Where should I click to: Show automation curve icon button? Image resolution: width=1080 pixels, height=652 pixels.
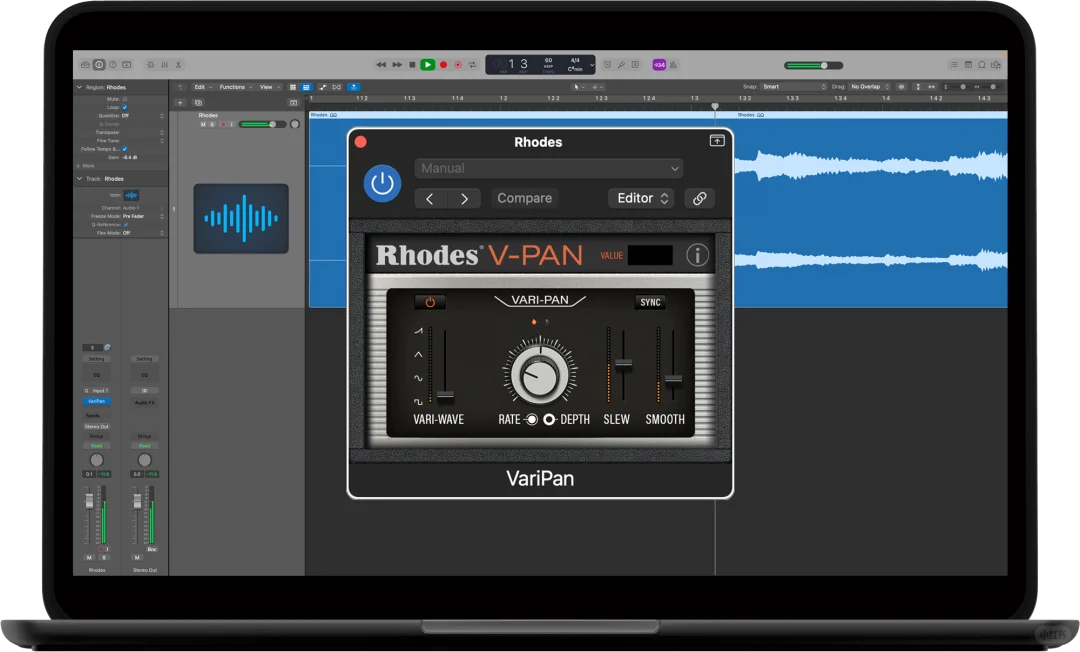click(322, 87)
